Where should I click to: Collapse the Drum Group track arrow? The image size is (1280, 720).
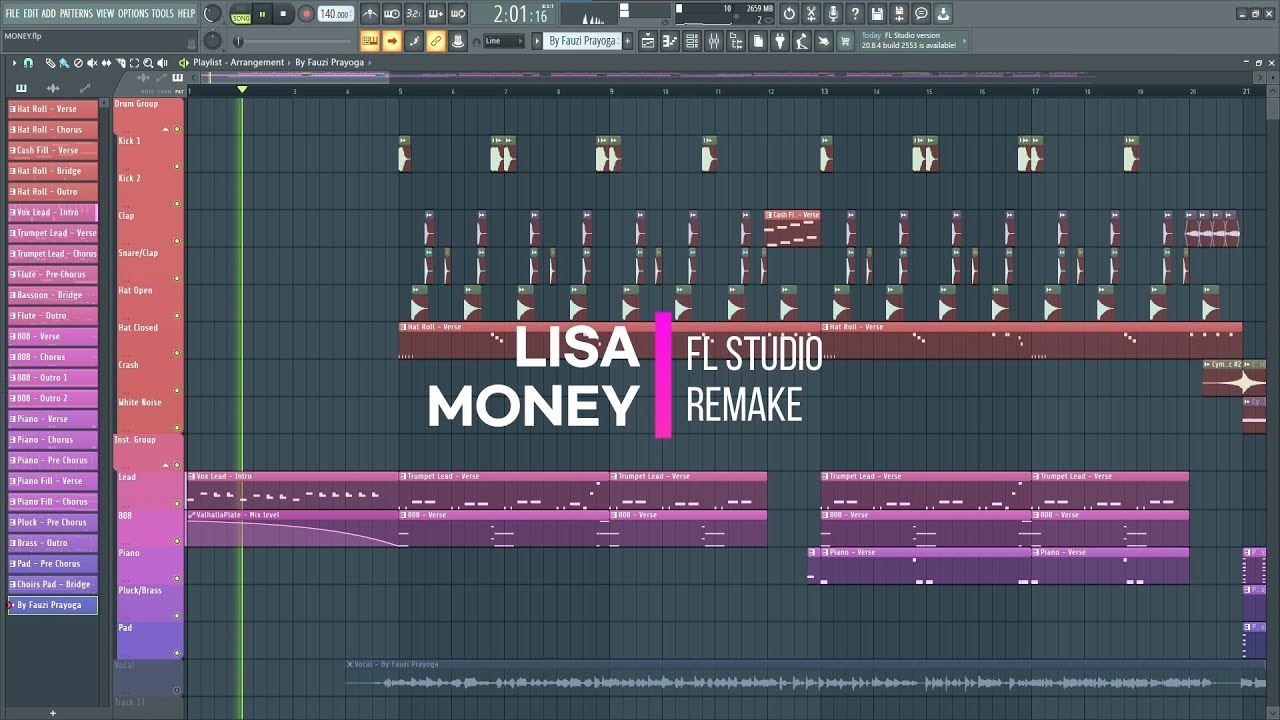166,129
